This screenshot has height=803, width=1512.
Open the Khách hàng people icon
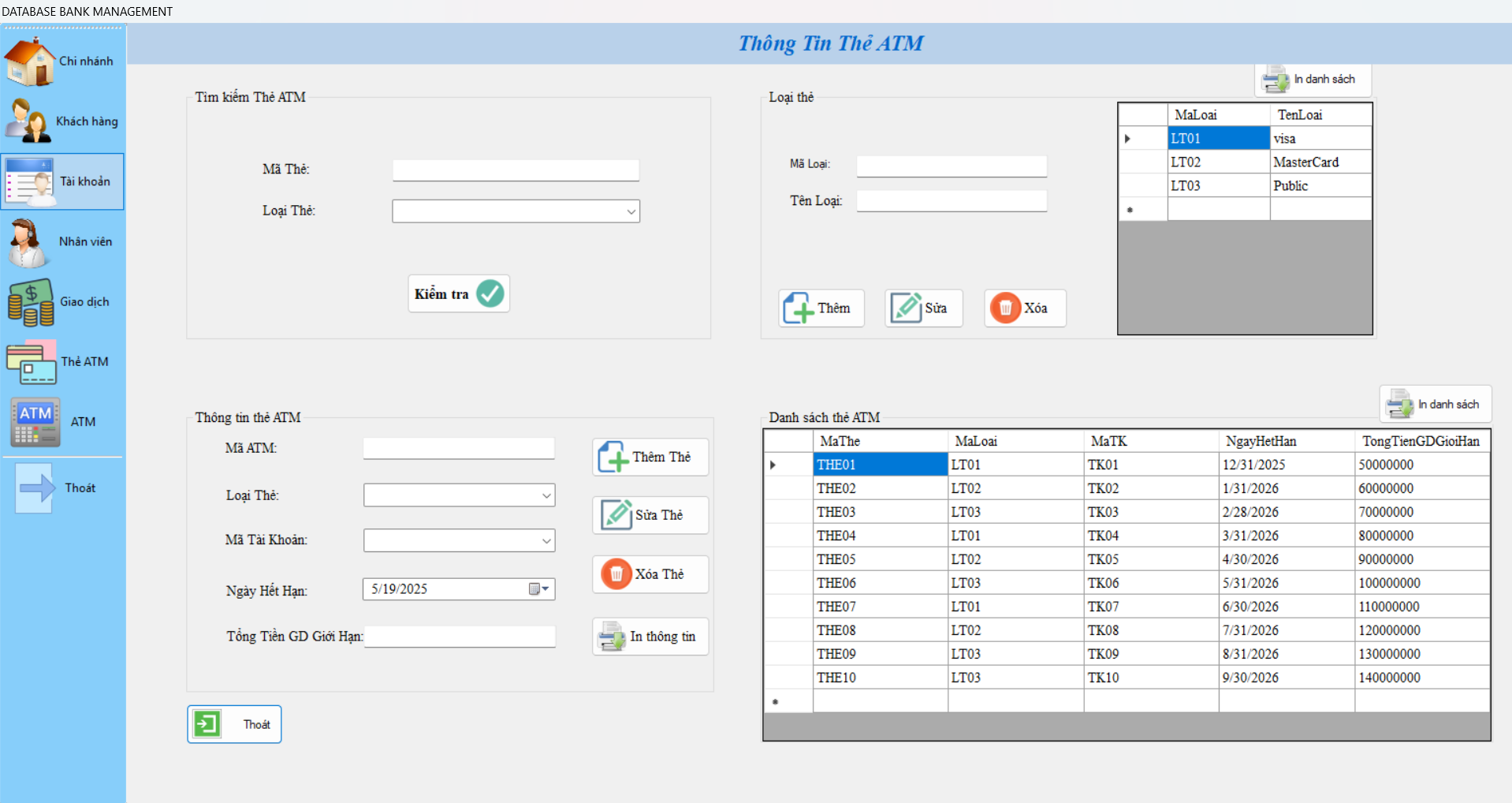point(28,121)
